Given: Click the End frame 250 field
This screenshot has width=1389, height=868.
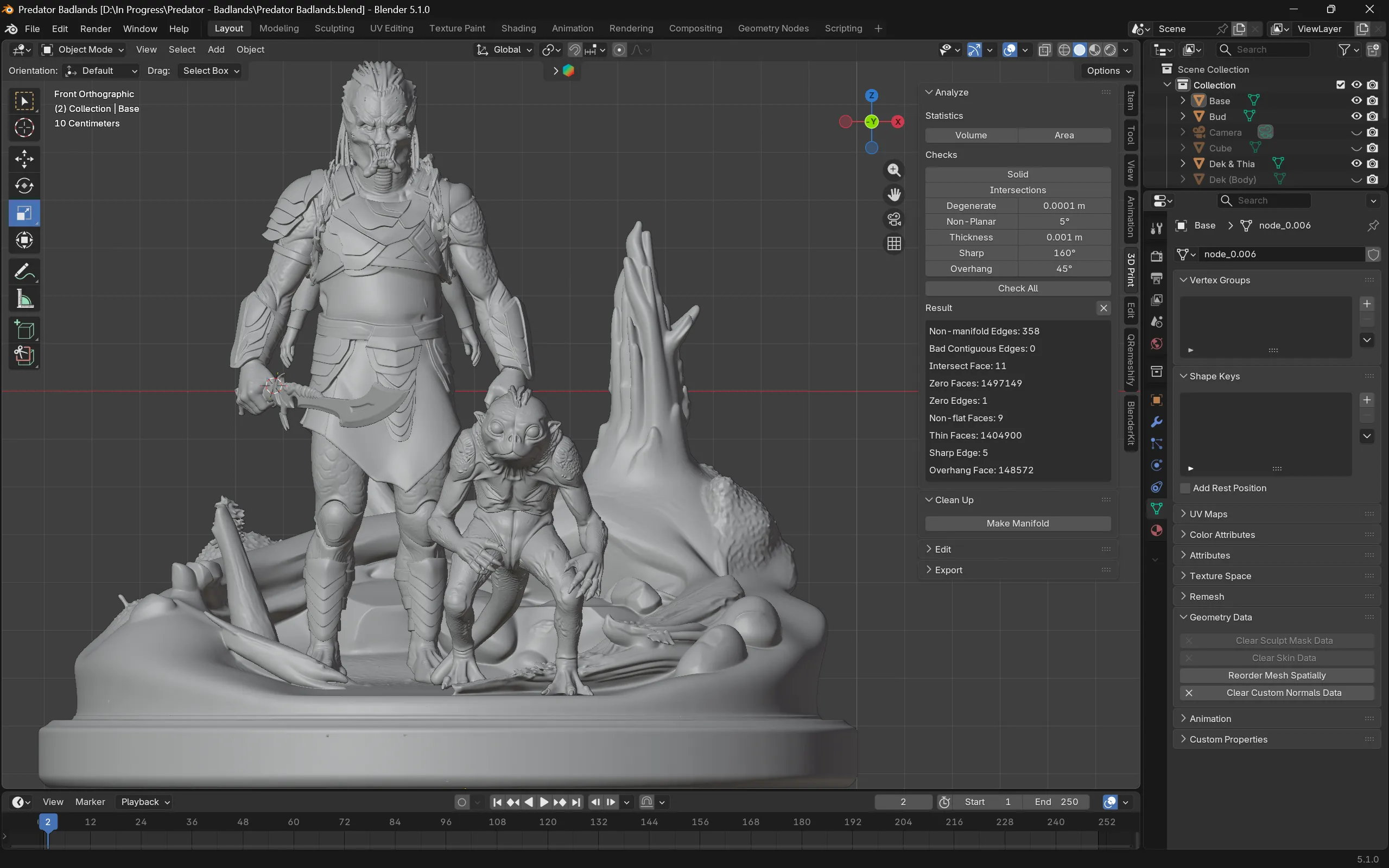Looking at the screenshot, I should pos(1056,802).
